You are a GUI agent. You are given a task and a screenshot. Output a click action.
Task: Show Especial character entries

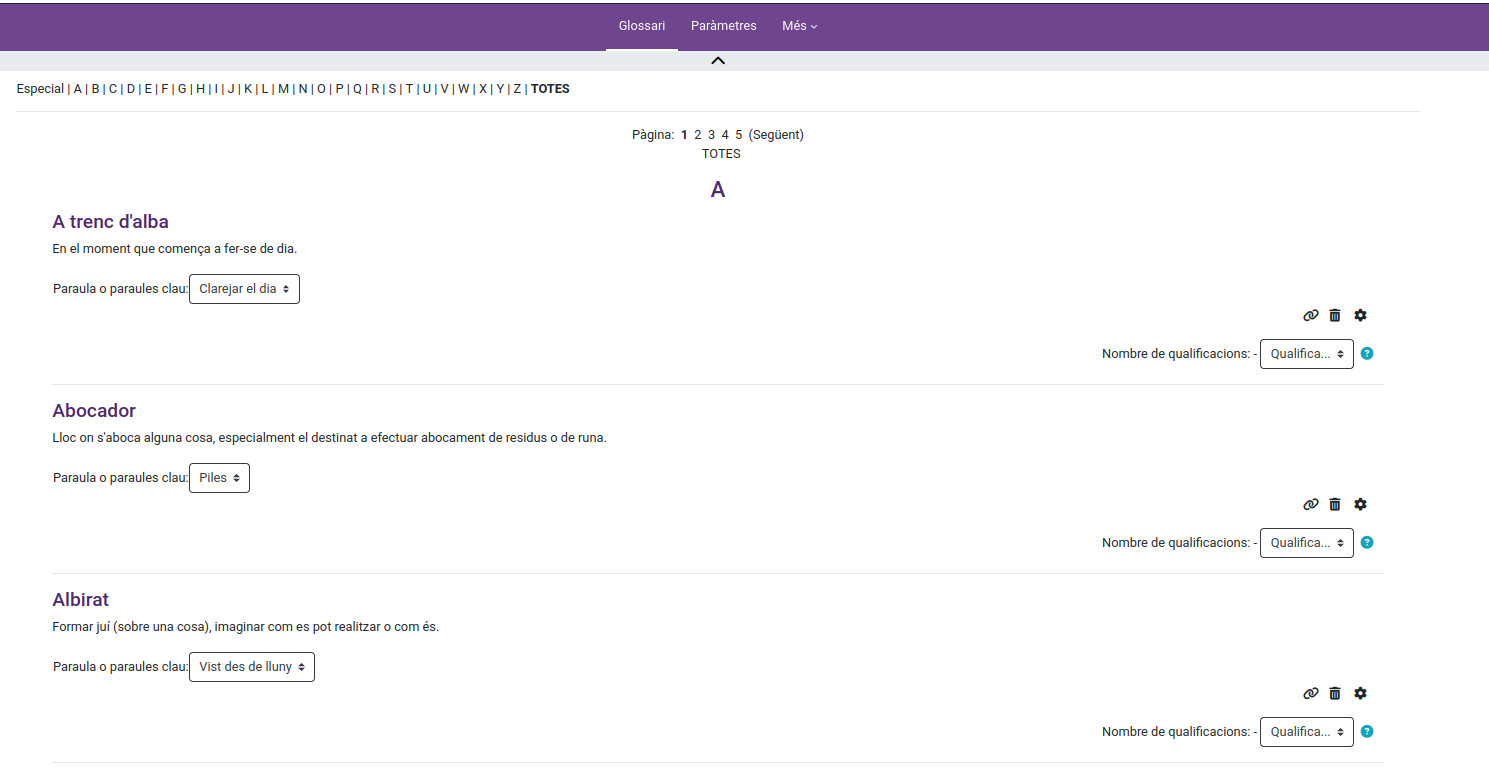40,89
